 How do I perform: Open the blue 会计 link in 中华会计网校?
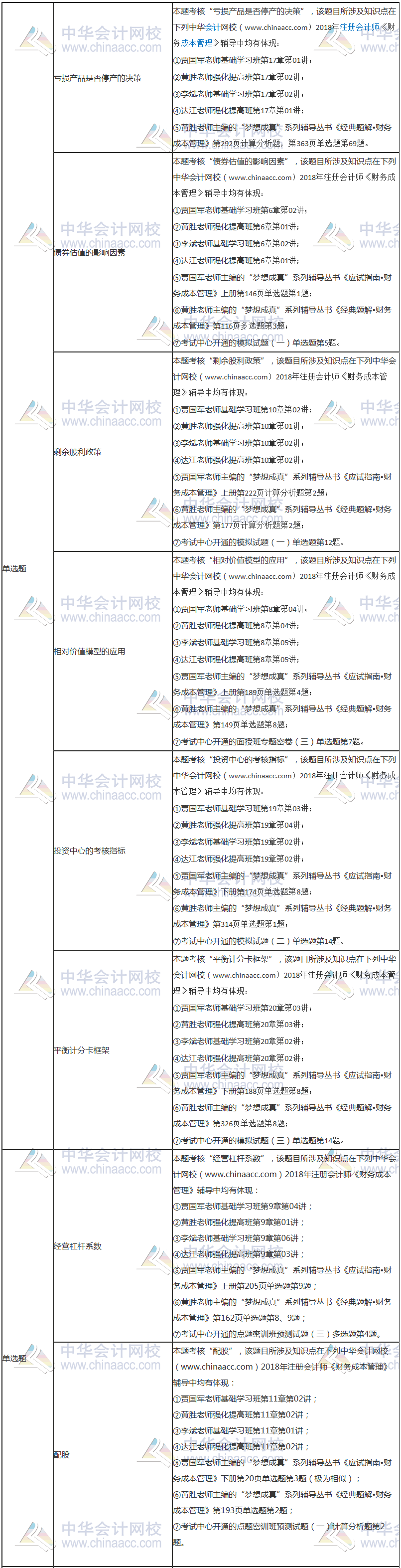click(212, 27)
